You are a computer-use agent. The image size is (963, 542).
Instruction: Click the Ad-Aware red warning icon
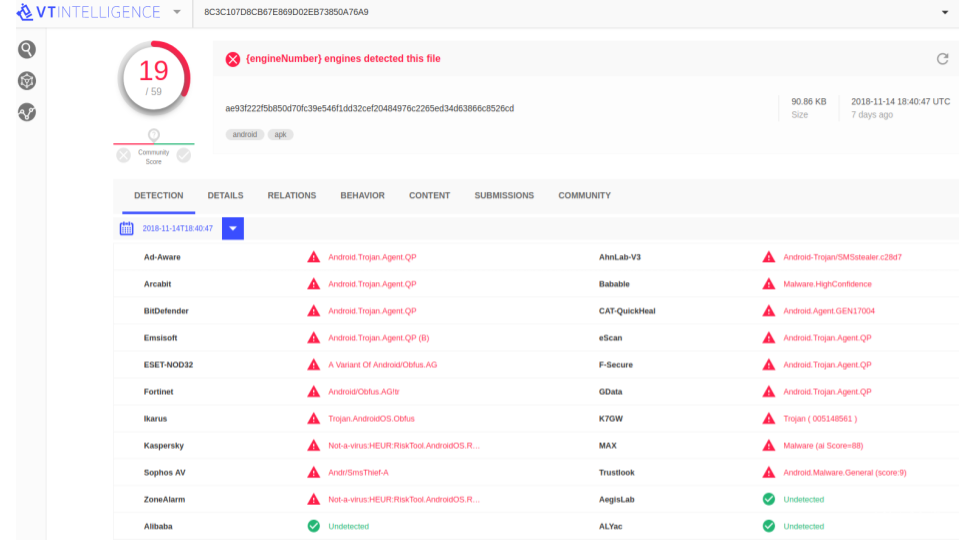[314, 257]
